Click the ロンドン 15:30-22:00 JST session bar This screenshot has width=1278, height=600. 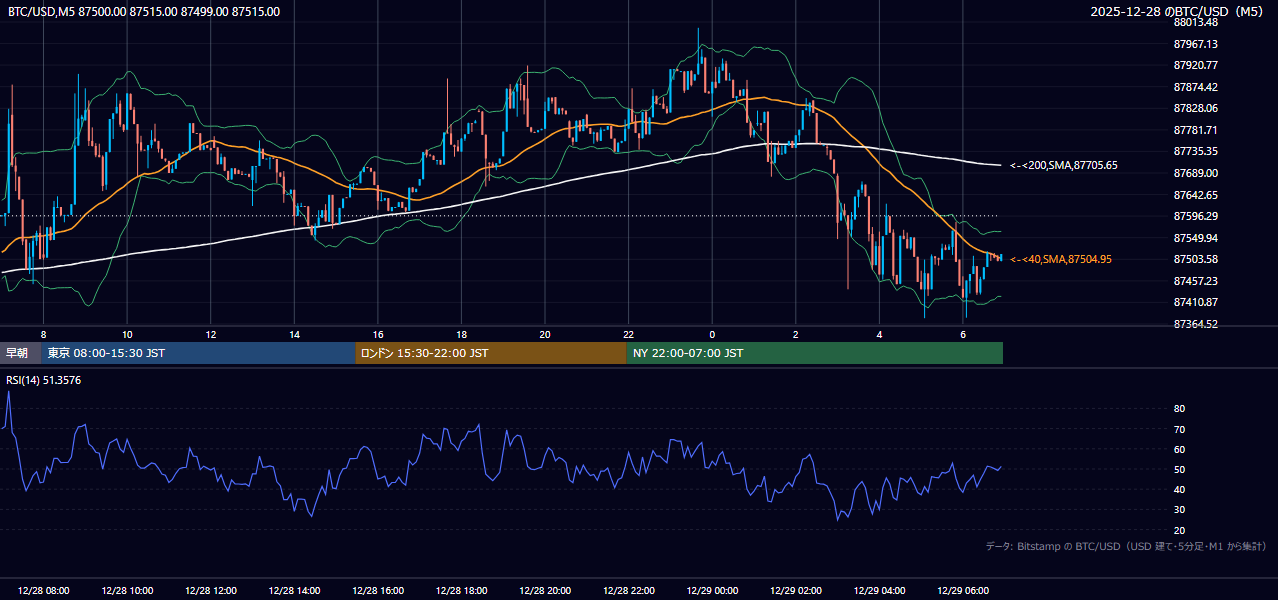tap(491, 353)
